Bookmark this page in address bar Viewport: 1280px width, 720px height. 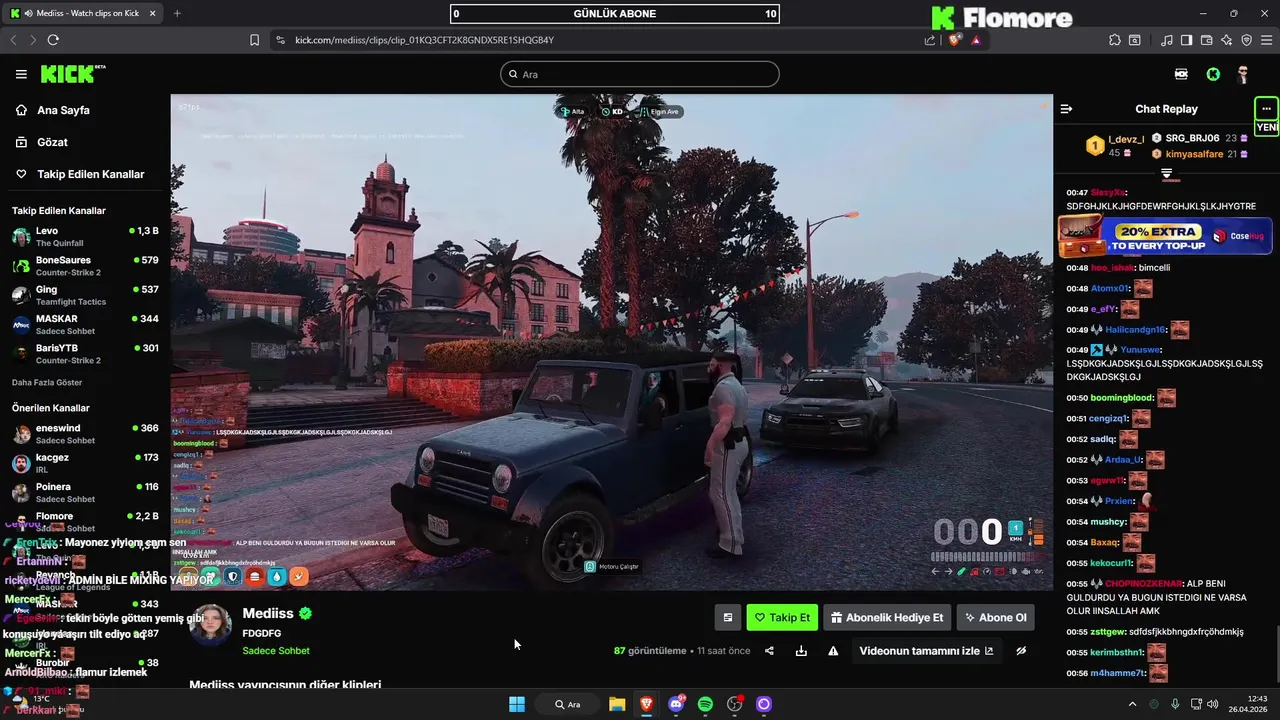254,40
